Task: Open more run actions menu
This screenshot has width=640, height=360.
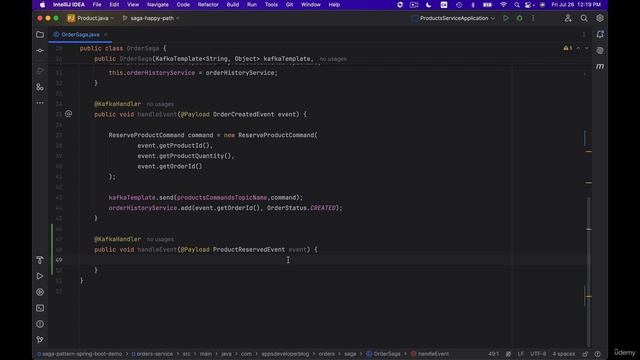Action: (533, 18)
